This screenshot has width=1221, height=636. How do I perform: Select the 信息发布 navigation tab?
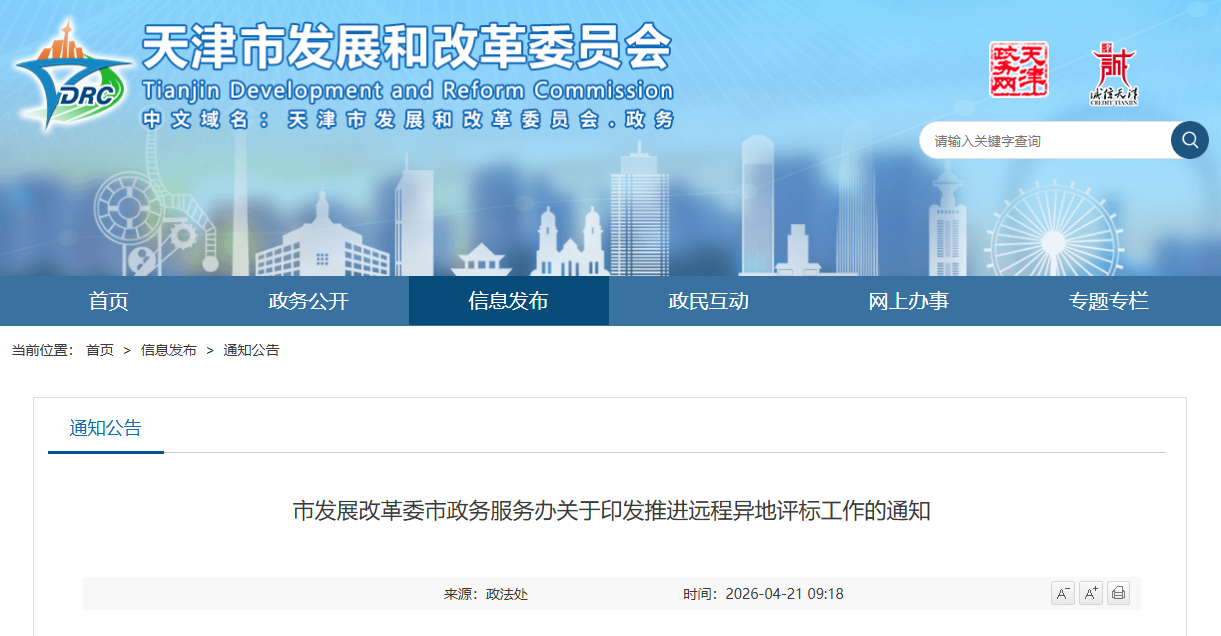tap(508, 300)
